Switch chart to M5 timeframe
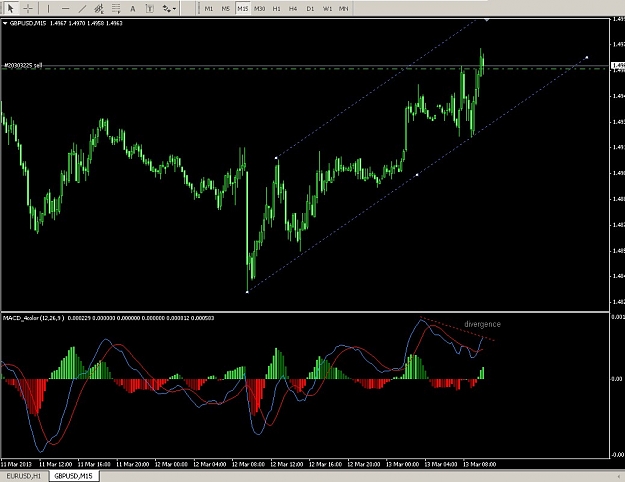 226,8
